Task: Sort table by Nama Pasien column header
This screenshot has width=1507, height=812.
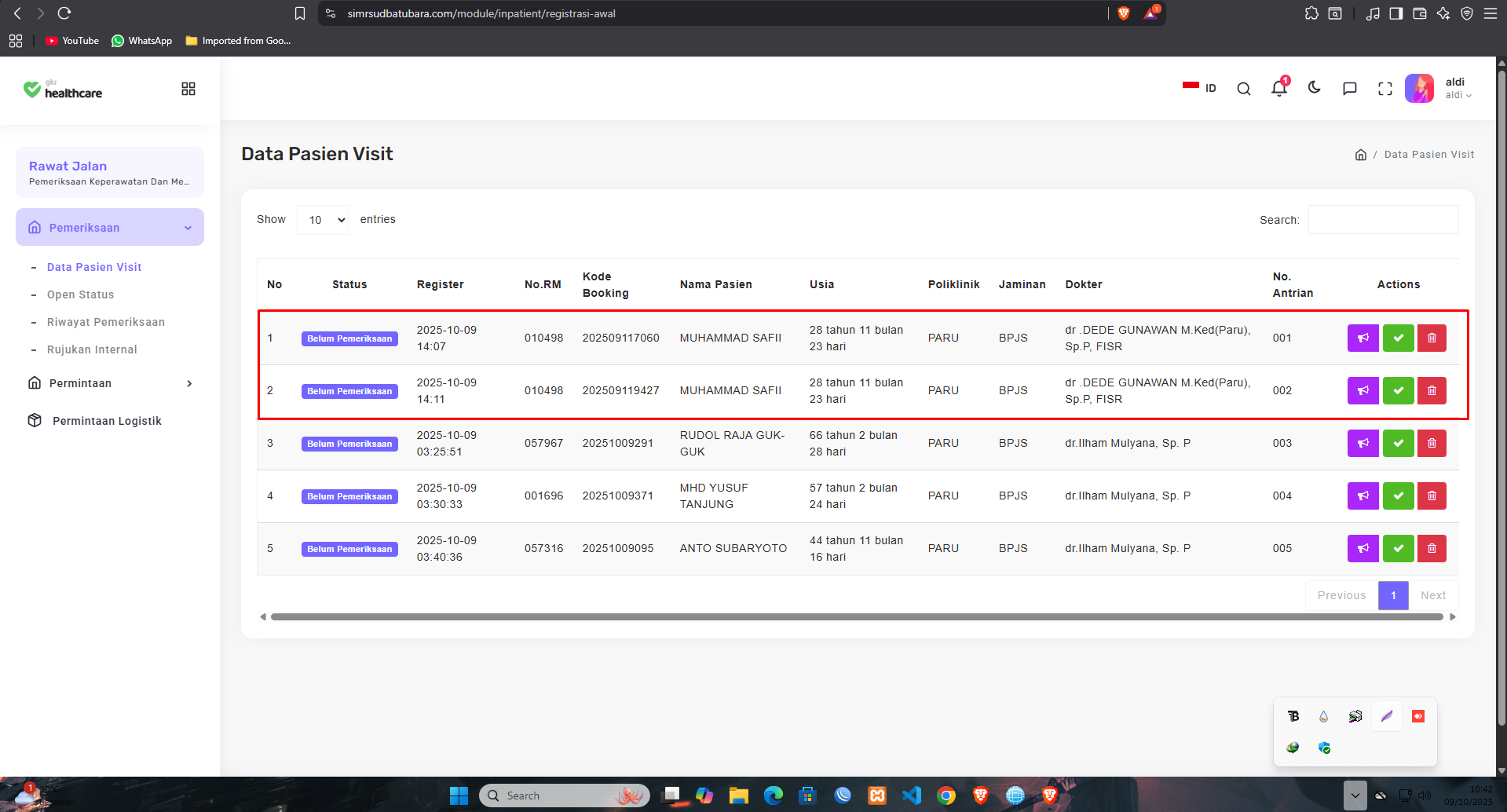Action: coord(716,284)
